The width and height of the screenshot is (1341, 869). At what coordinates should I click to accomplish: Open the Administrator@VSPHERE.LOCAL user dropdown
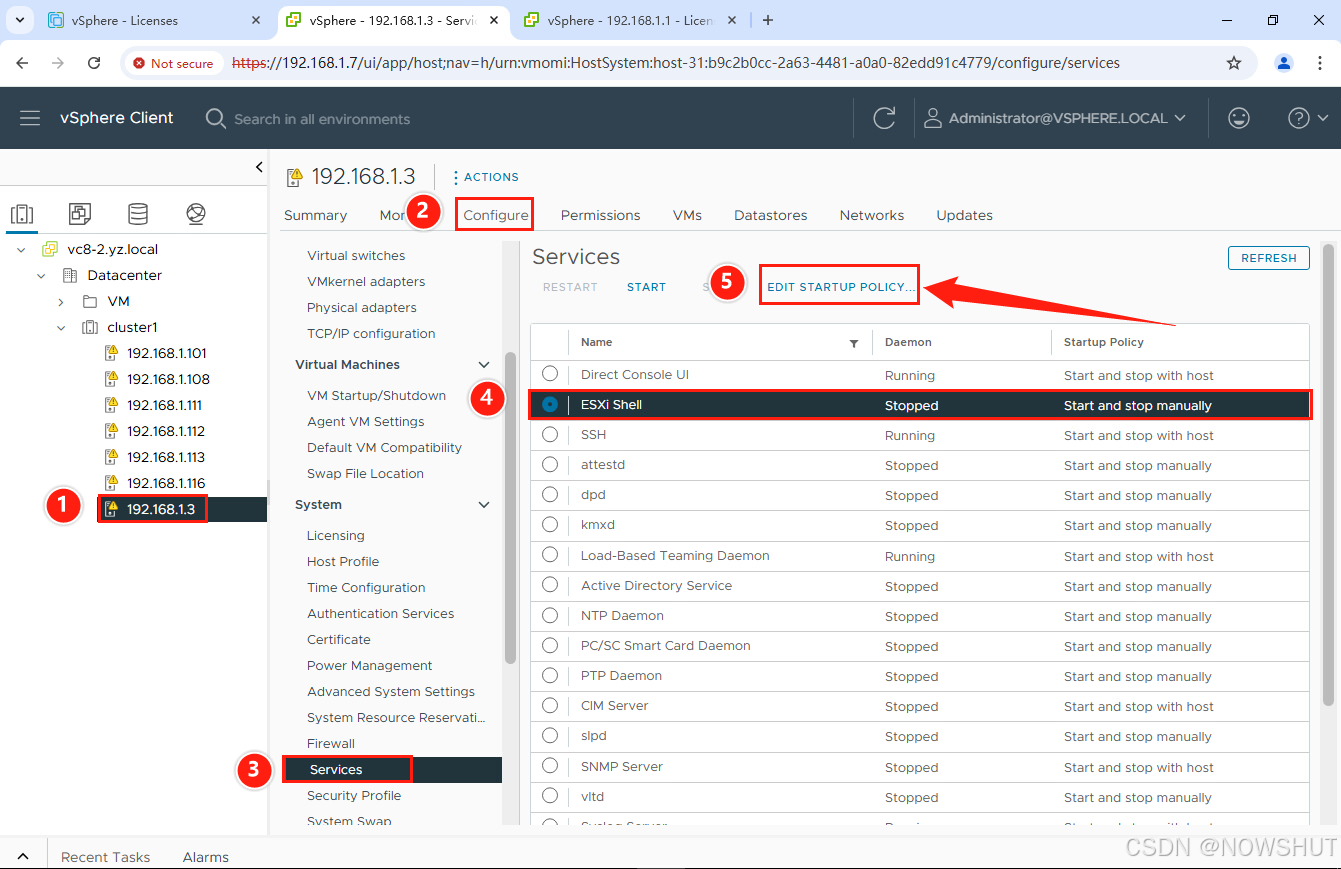1055,118
